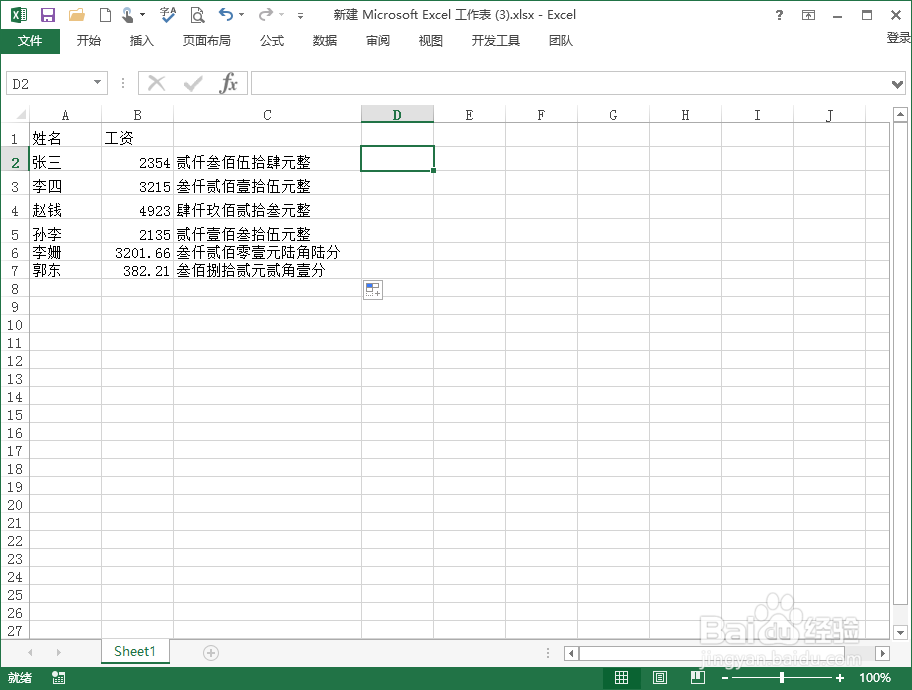Open the 开始 ribbon tab
This screenshot has width=912, height=690.
click(88, 40)
